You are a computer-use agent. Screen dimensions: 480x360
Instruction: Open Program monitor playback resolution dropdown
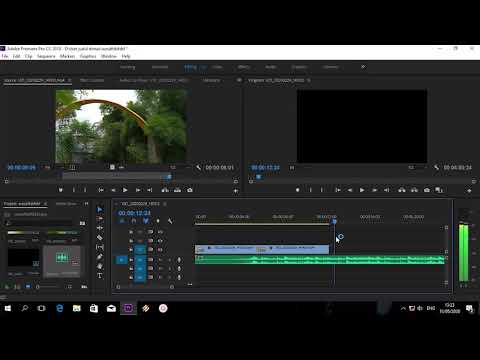(412, 167)
